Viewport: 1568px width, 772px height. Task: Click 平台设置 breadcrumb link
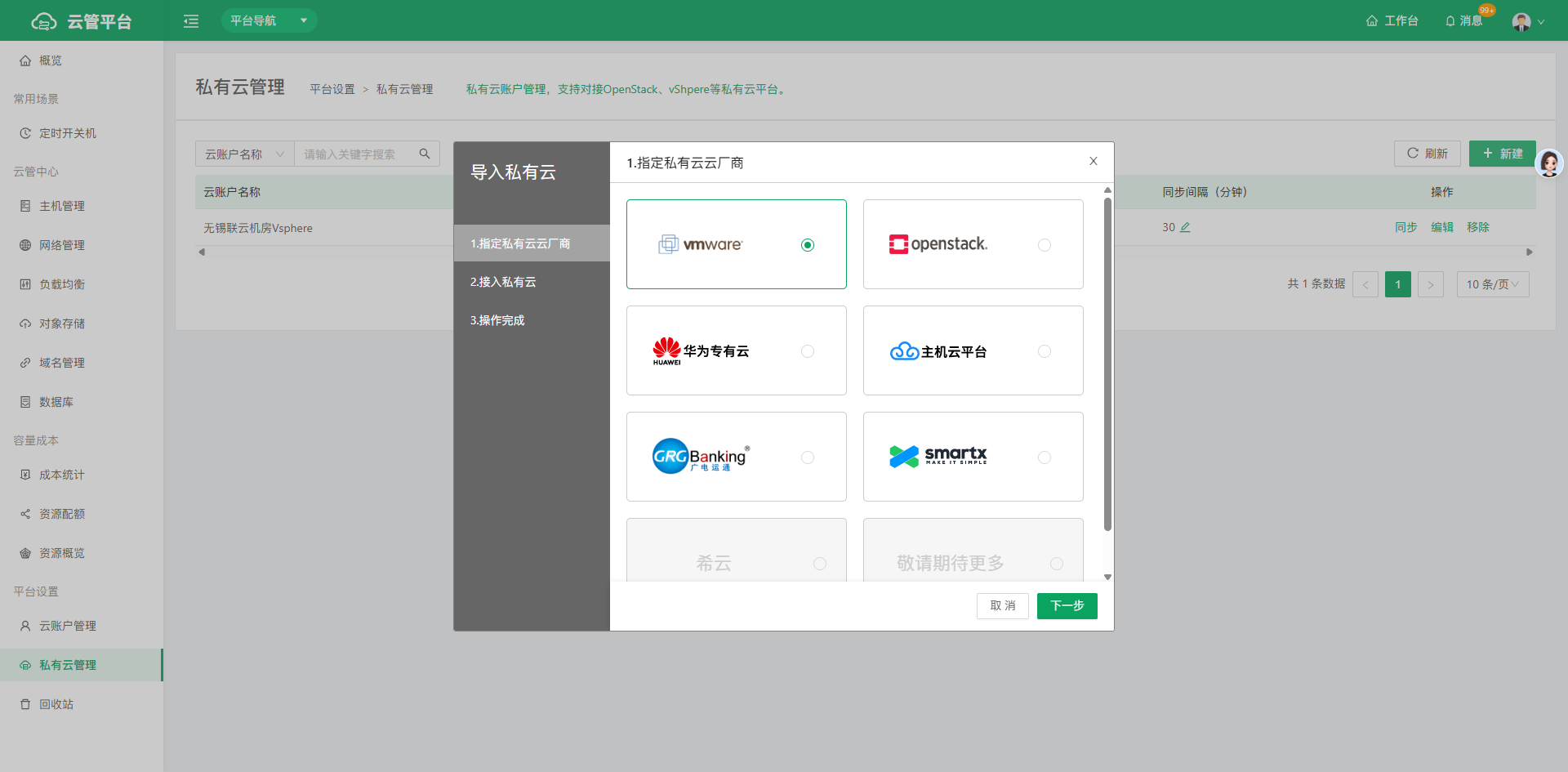(x=332, y=89)
